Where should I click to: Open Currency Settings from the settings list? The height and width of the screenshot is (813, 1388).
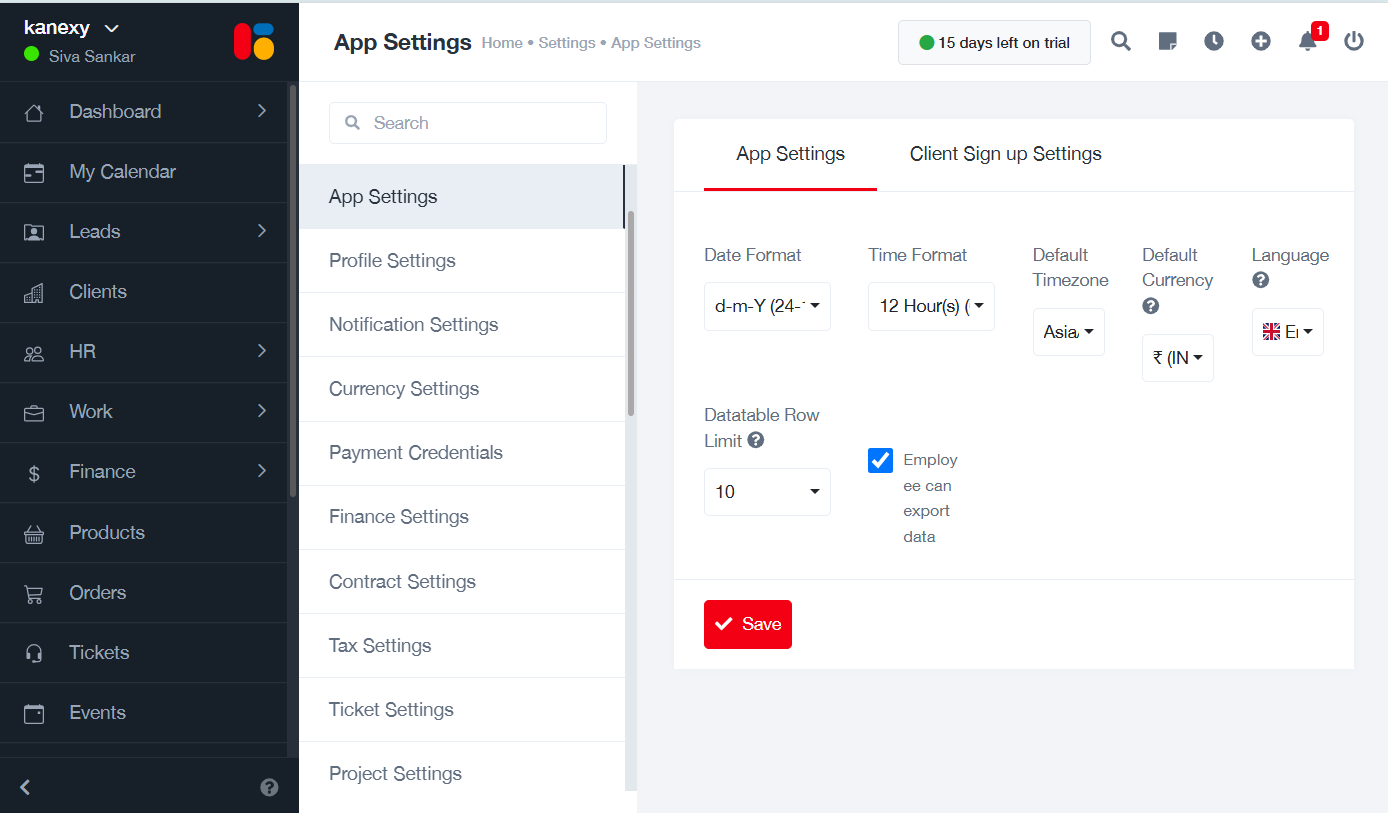[x=404, y=388]
